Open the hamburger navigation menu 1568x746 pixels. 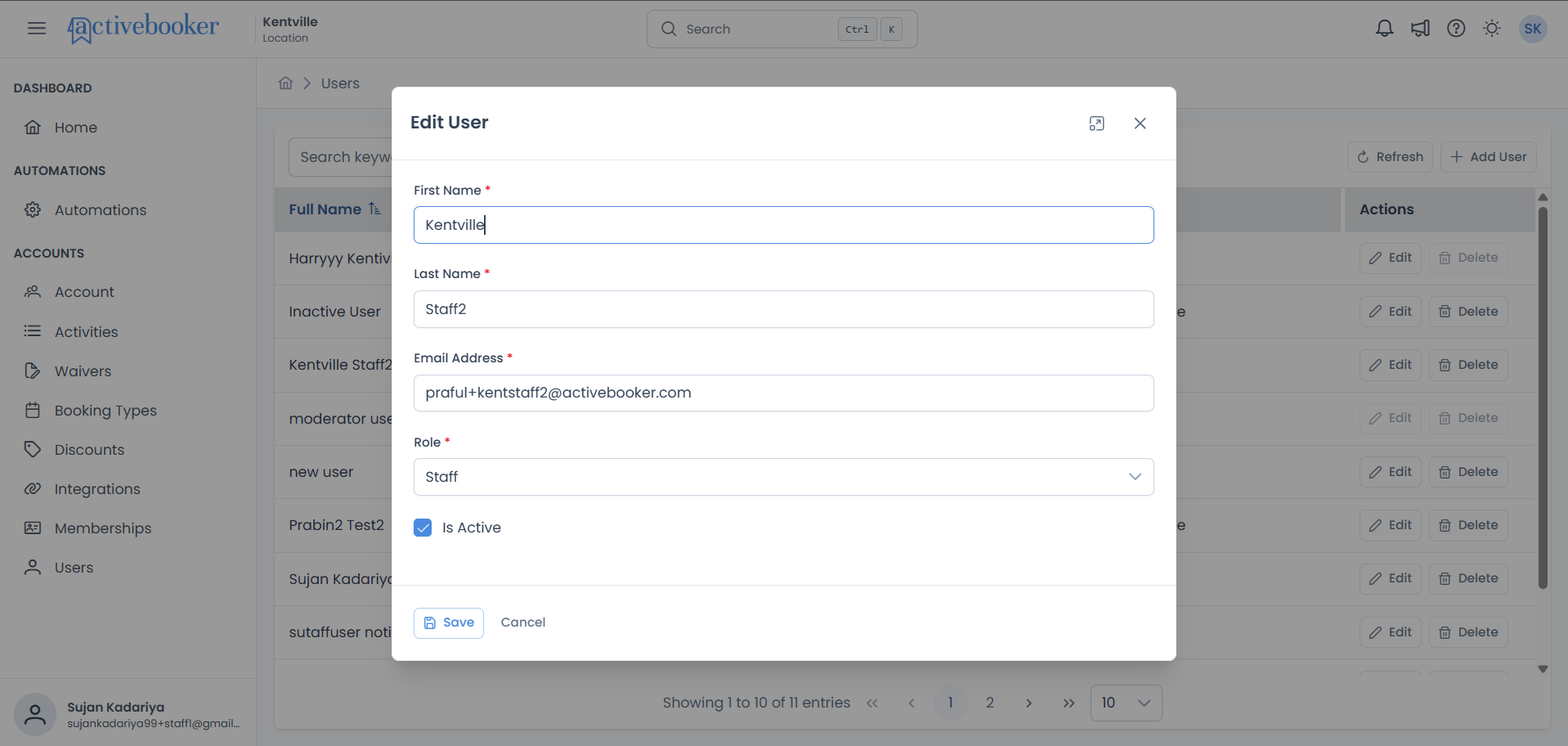37,29
